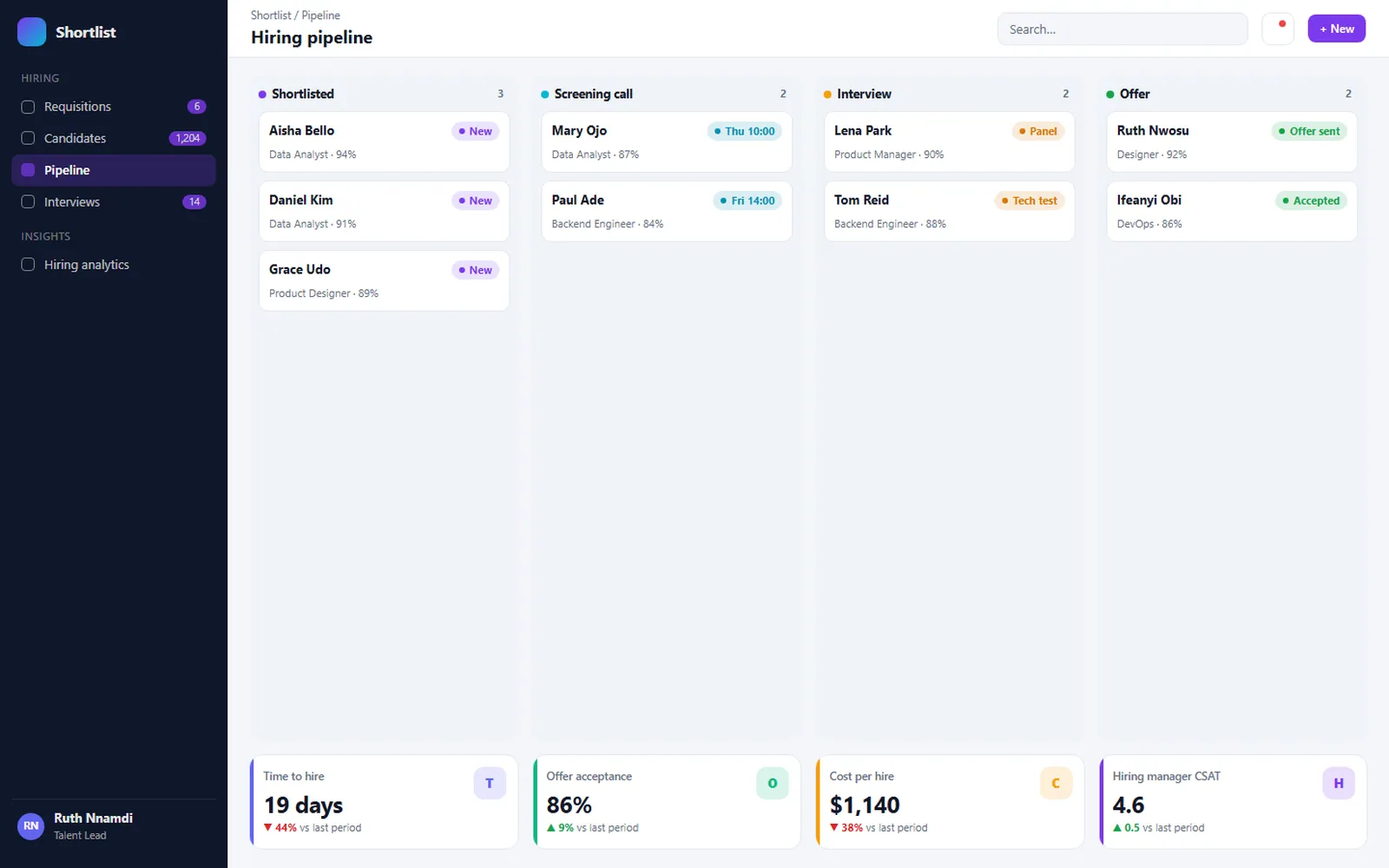
Task: Click the New tag on Grace Udo
Action: (475, 270)
